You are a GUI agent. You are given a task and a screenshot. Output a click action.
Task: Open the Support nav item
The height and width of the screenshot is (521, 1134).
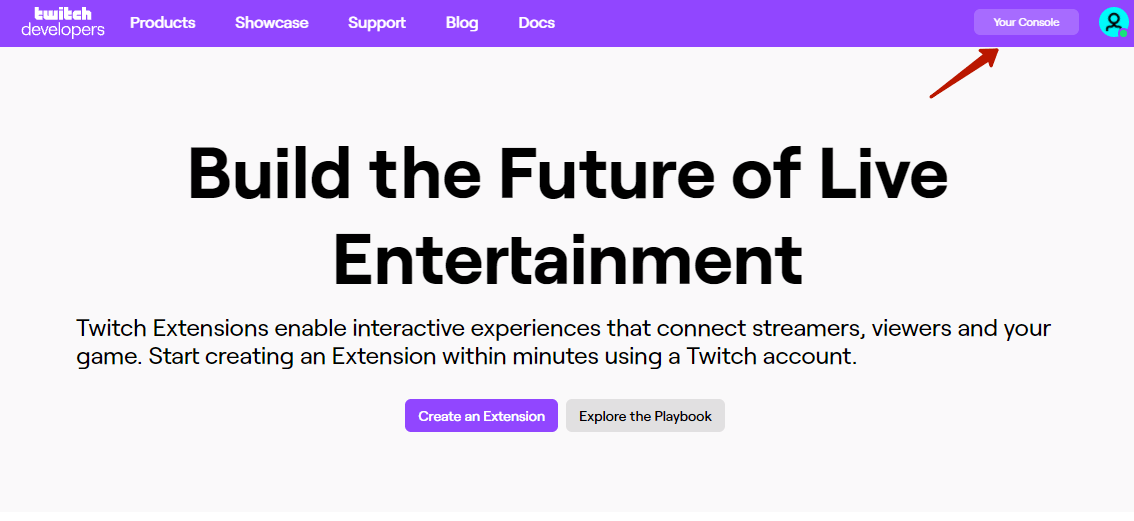pyautogui.click(x=377, y=23)
